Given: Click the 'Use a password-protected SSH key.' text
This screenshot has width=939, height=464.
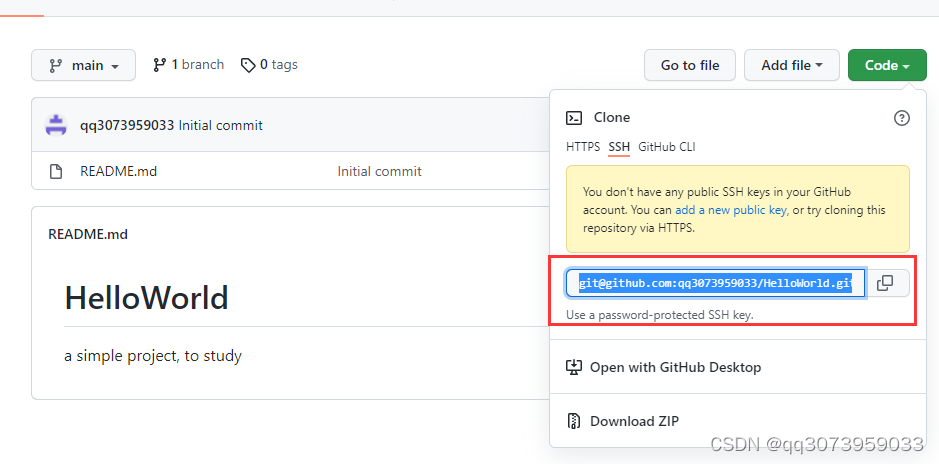Looking at the screenshot, I should tap(659, 315).
